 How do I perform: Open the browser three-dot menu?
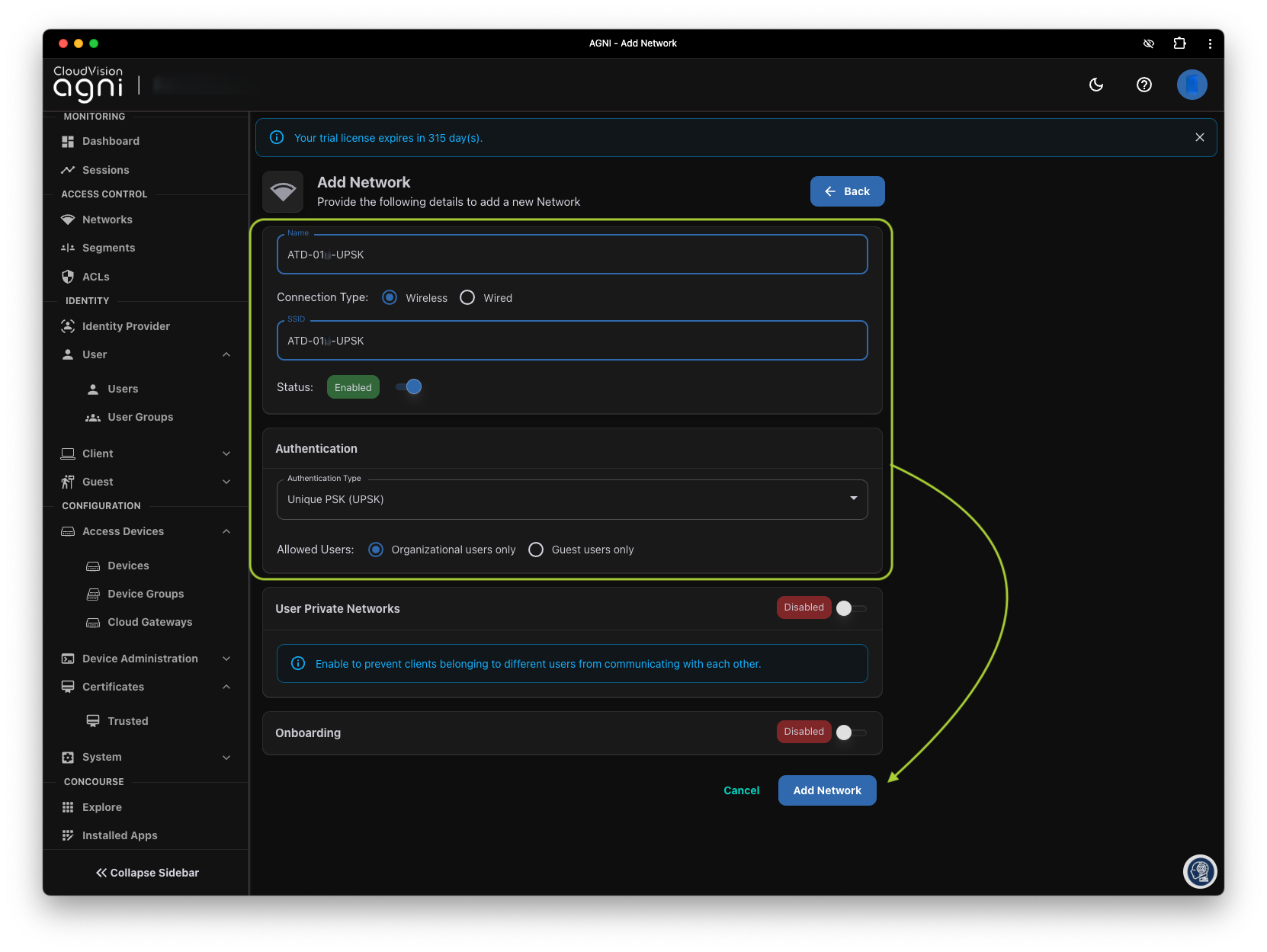tap(1210, 43)
